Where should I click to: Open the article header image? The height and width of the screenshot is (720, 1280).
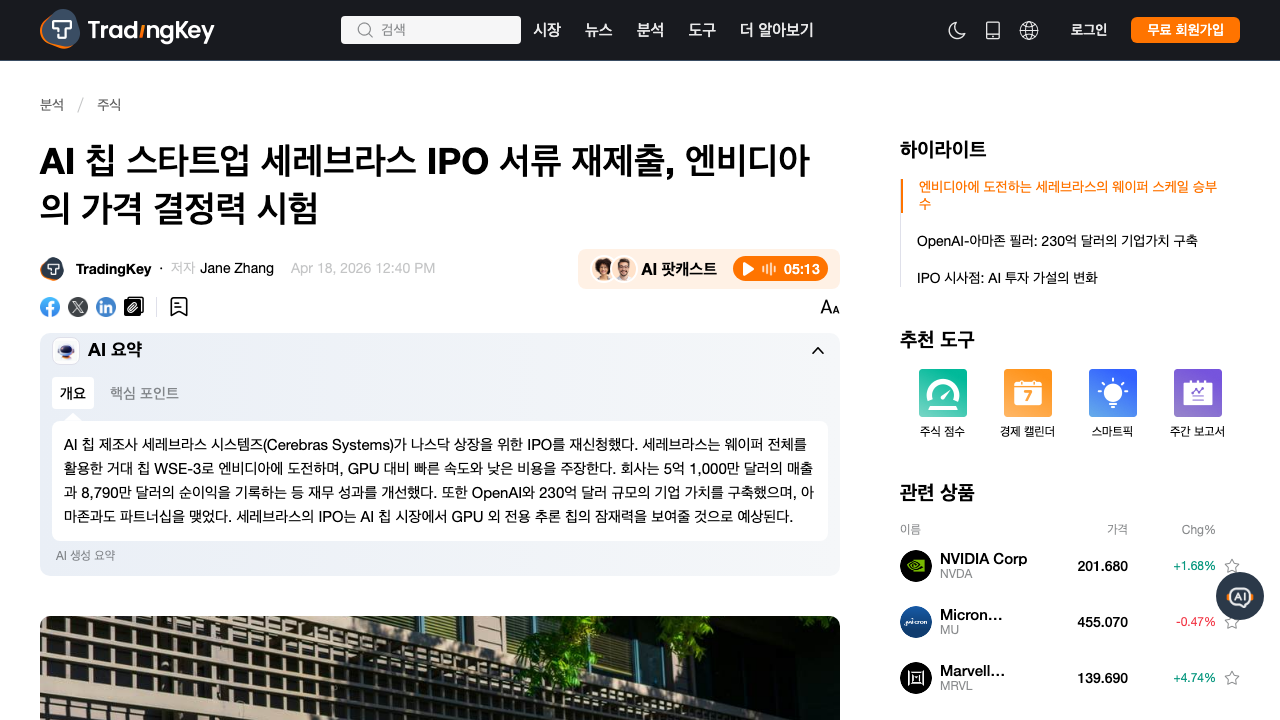click(x=440, y=668)
